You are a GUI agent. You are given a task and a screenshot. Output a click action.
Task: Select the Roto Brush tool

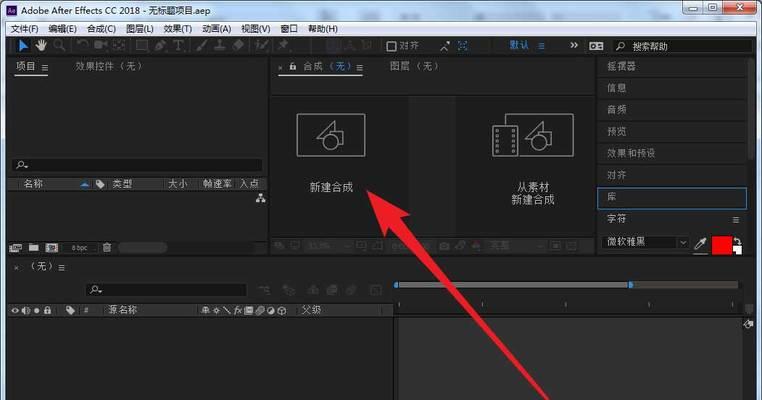pyautogui.click(x=262, y=46)
